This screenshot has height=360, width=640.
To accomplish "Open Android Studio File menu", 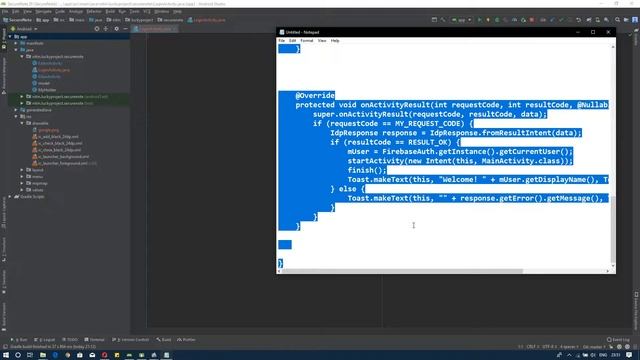I will pyautogui.click(x=5, y=11).
